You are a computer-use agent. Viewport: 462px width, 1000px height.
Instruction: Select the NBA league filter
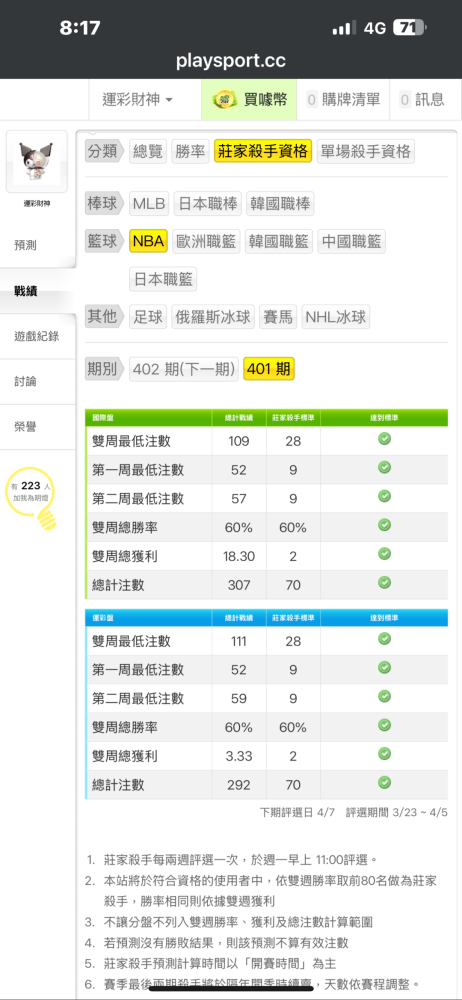click(x=149, y=241)
